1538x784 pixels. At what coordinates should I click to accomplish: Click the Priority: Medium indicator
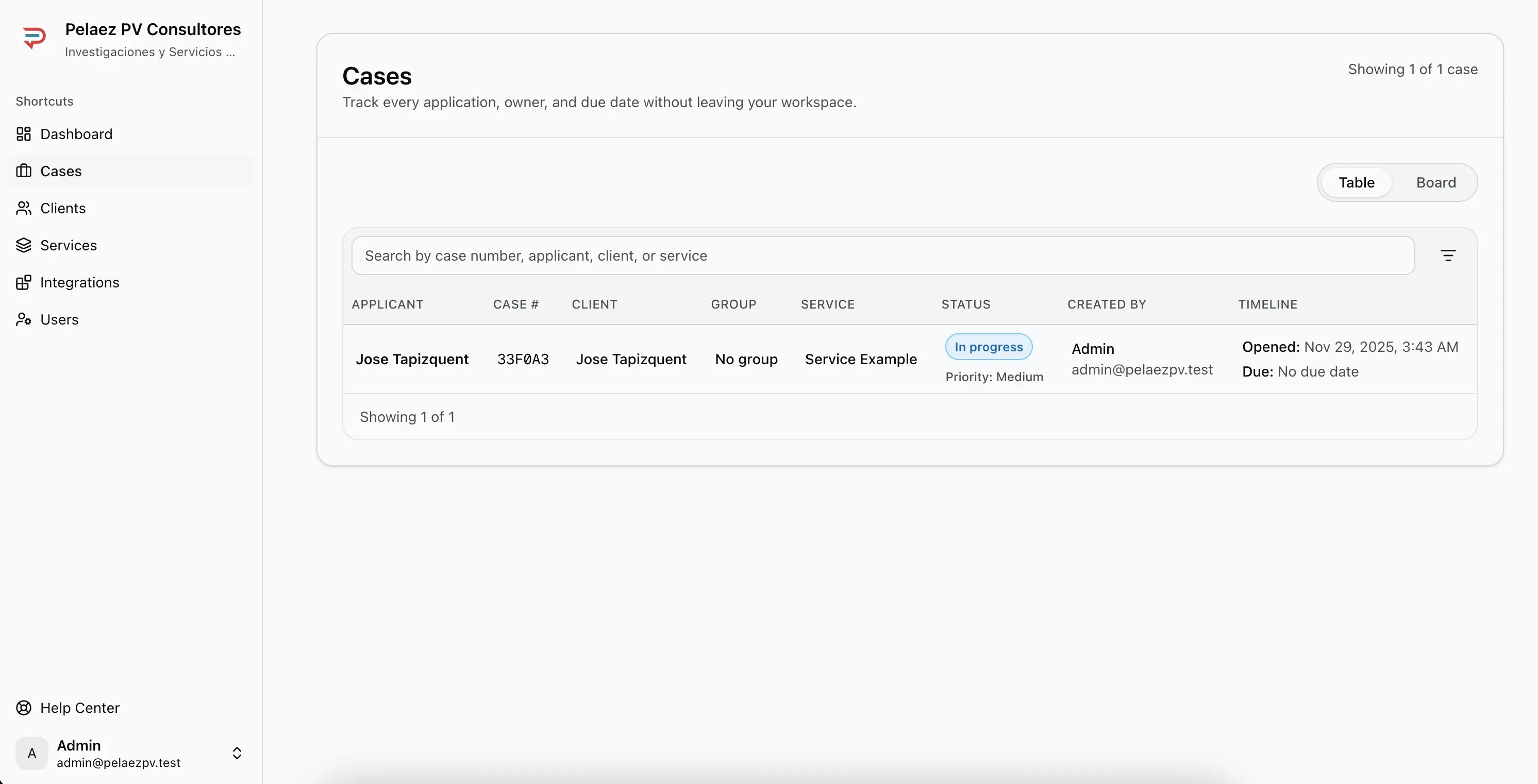tap(994, 377)
